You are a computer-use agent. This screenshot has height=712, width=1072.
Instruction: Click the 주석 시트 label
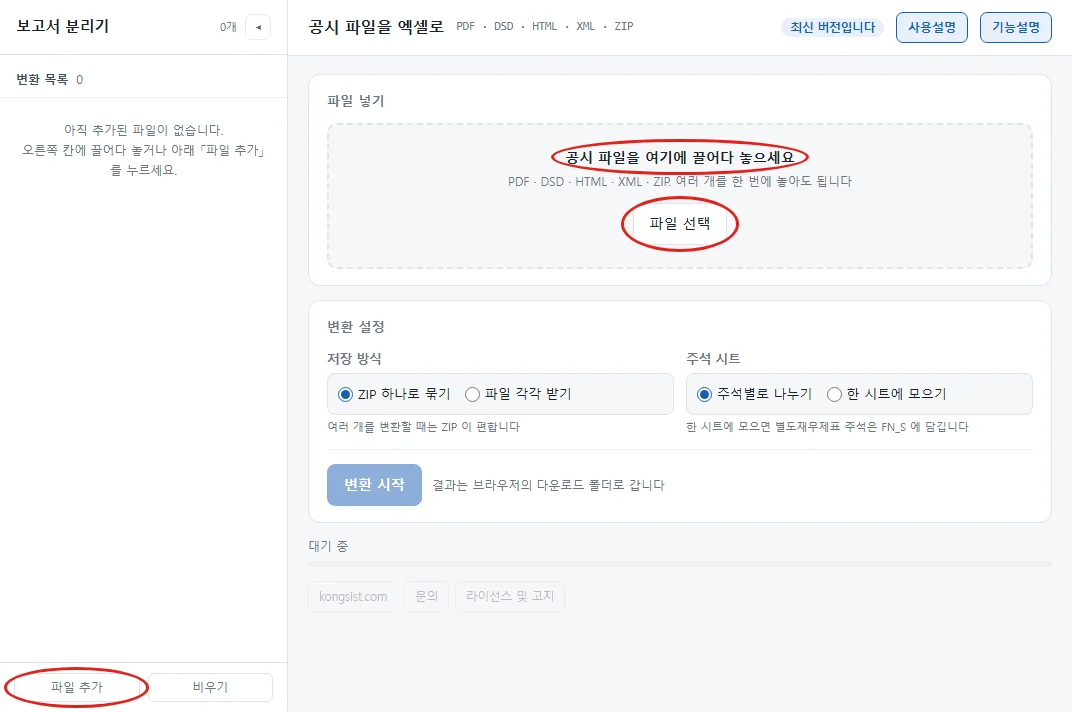coord(713,358)
